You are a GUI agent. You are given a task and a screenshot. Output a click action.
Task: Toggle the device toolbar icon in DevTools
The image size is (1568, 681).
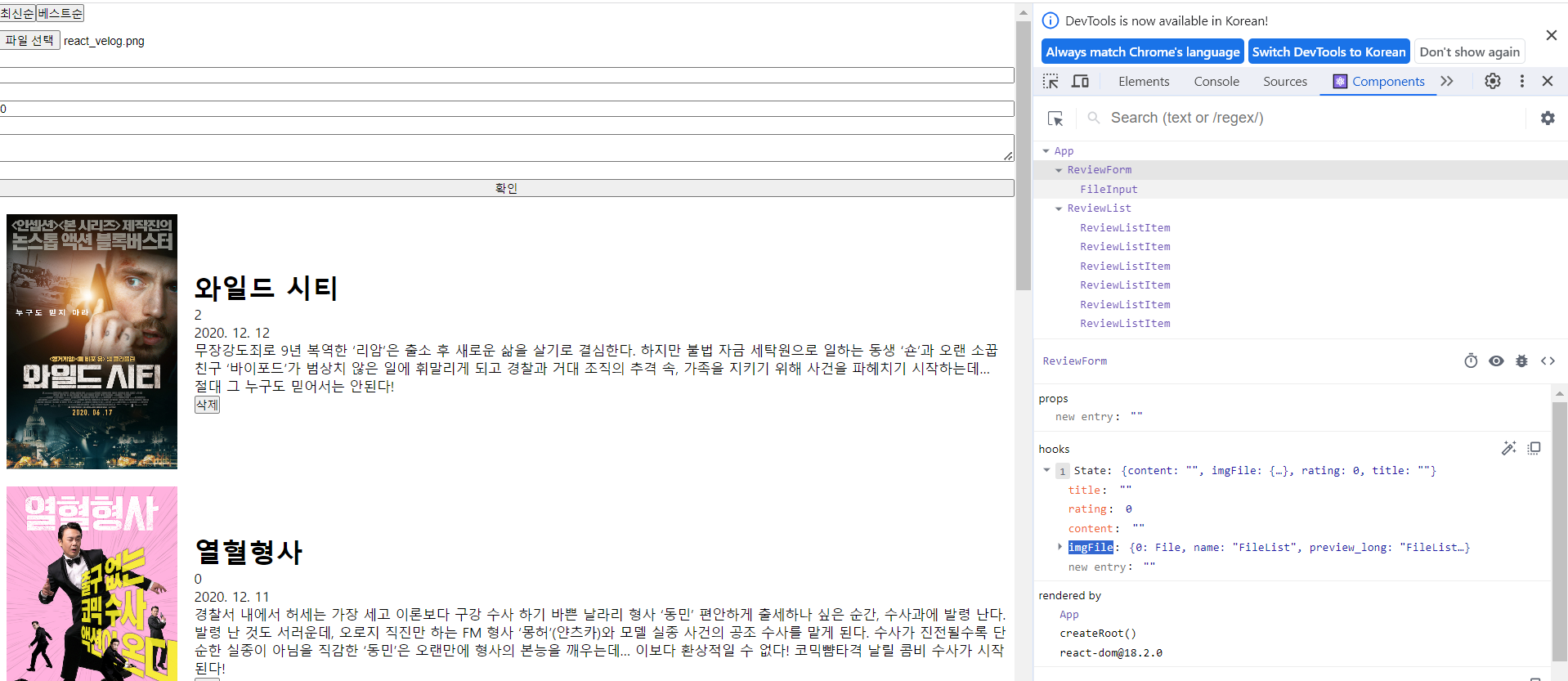point(1080,81)
